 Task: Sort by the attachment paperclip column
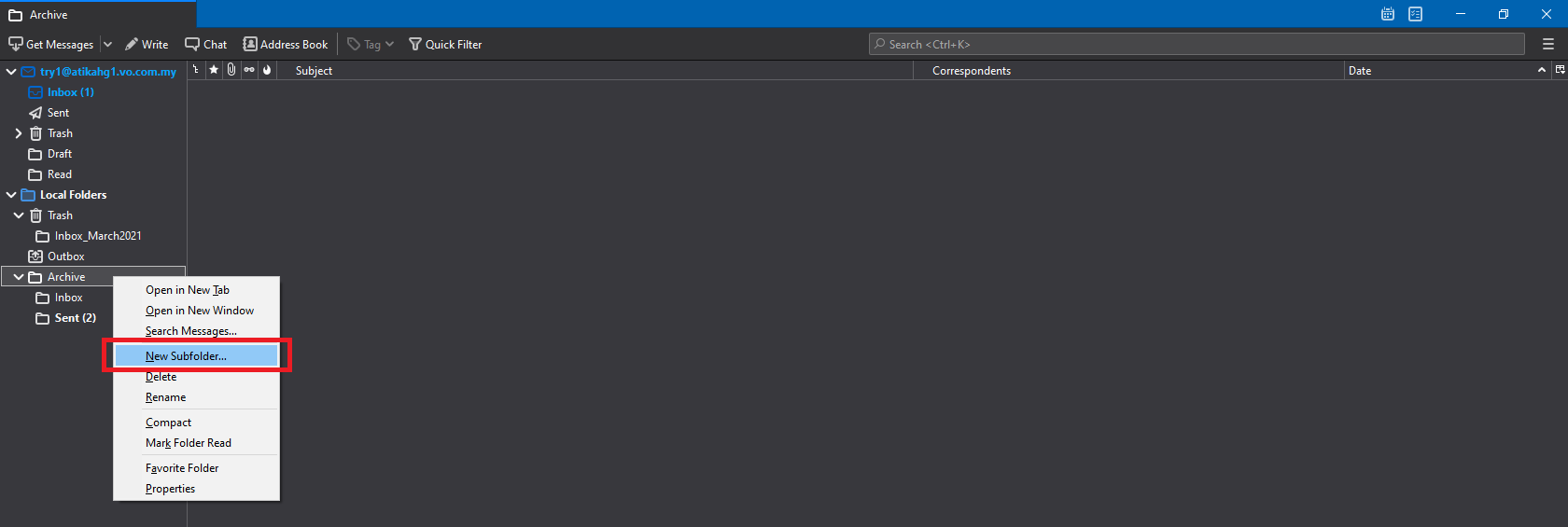[x=231, y=70]
